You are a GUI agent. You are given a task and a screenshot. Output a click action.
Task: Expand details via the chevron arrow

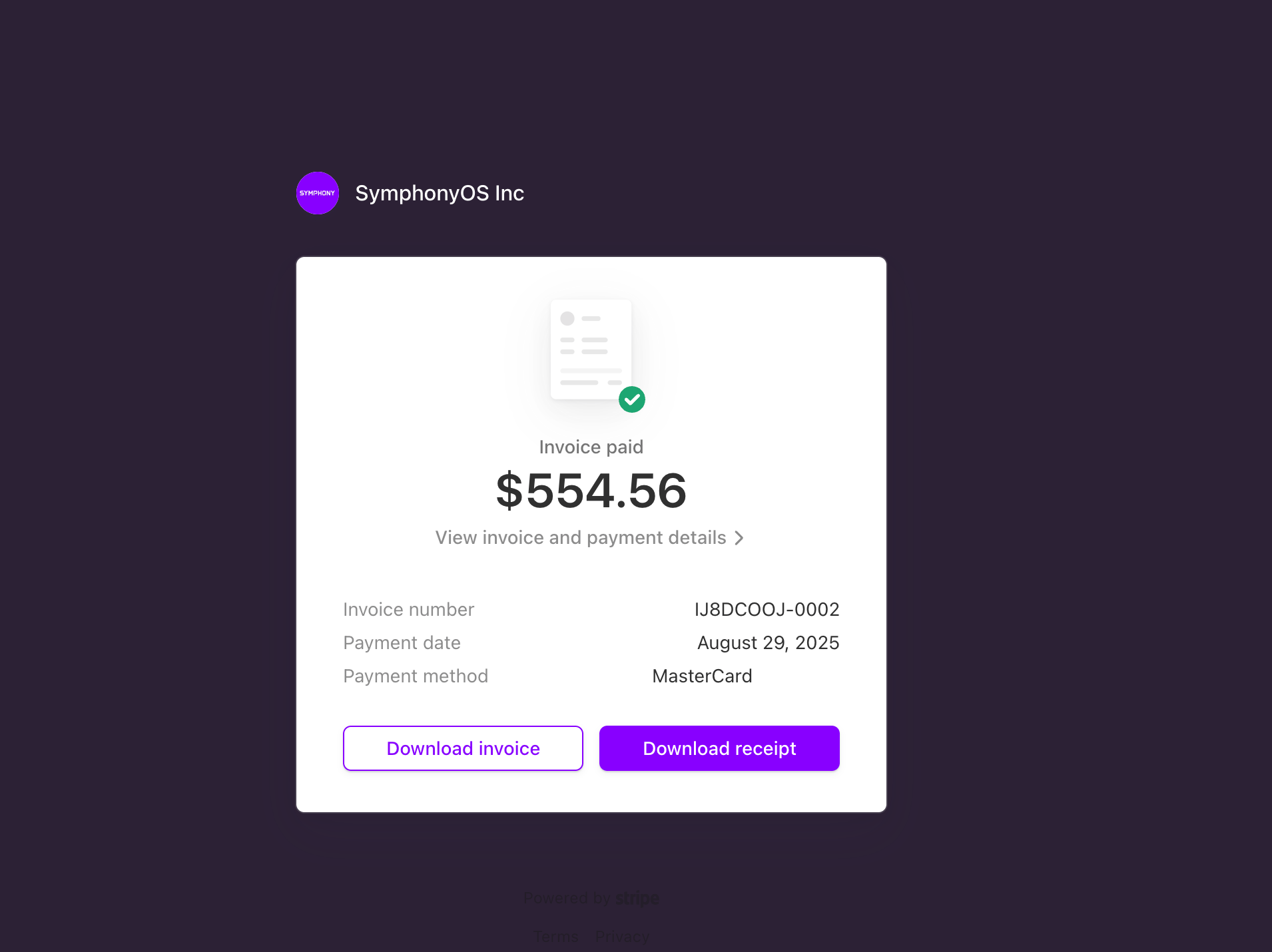coord(739,538)
